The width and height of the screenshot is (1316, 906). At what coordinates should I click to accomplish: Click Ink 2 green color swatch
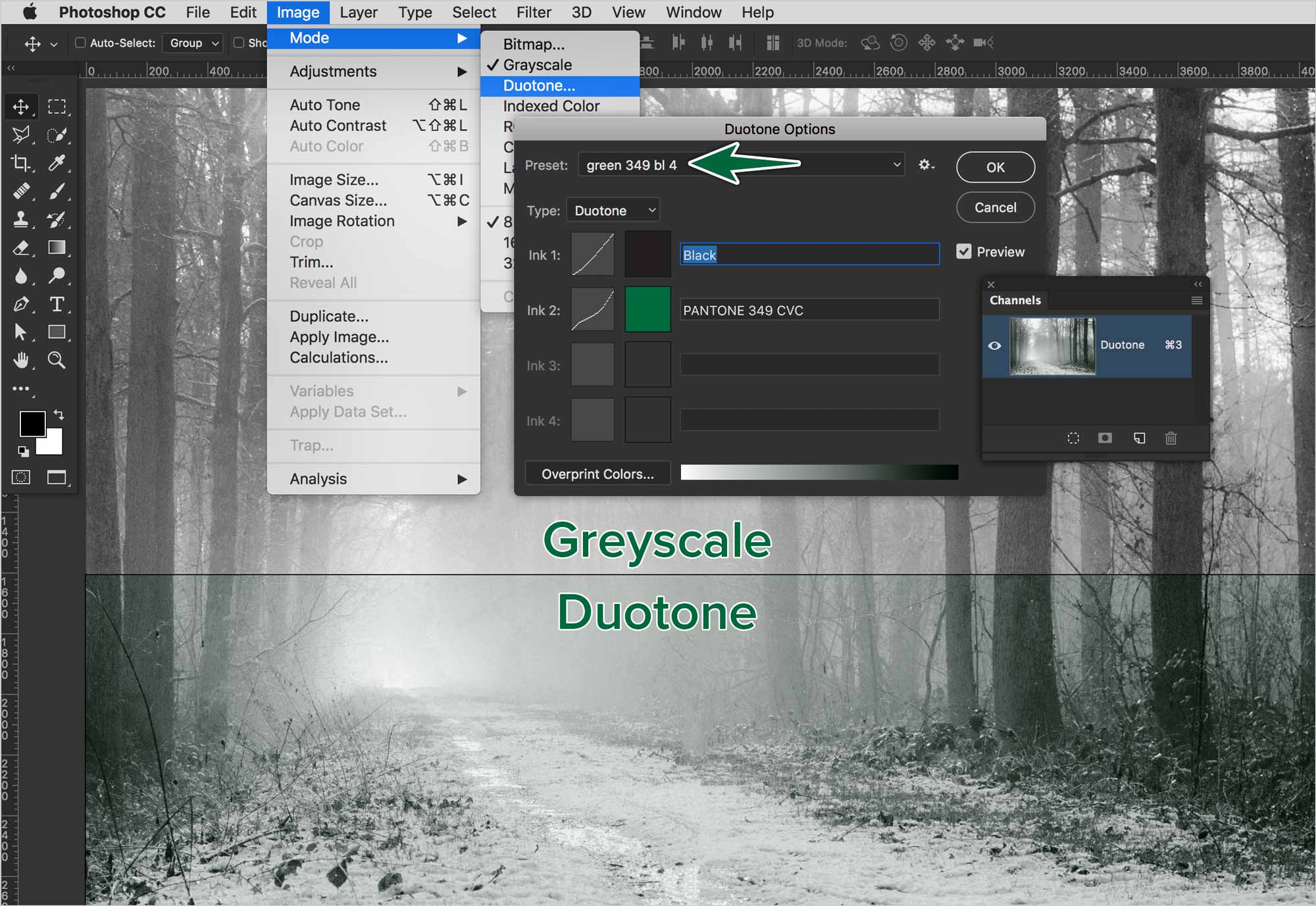click(x=647, y=309)
